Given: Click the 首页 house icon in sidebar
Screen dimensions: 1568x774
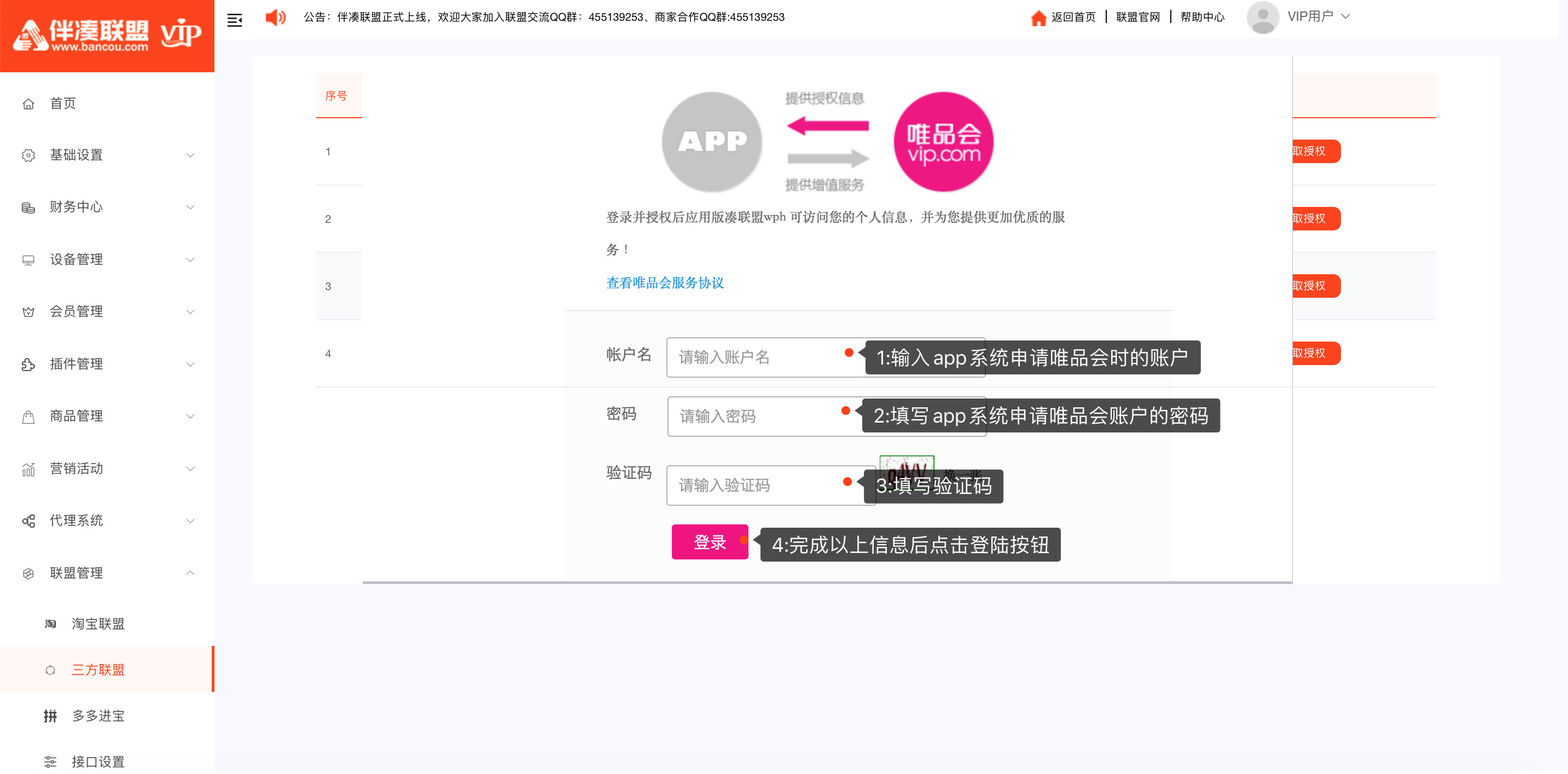Looking at the screenshot, I should pos(28,104).
